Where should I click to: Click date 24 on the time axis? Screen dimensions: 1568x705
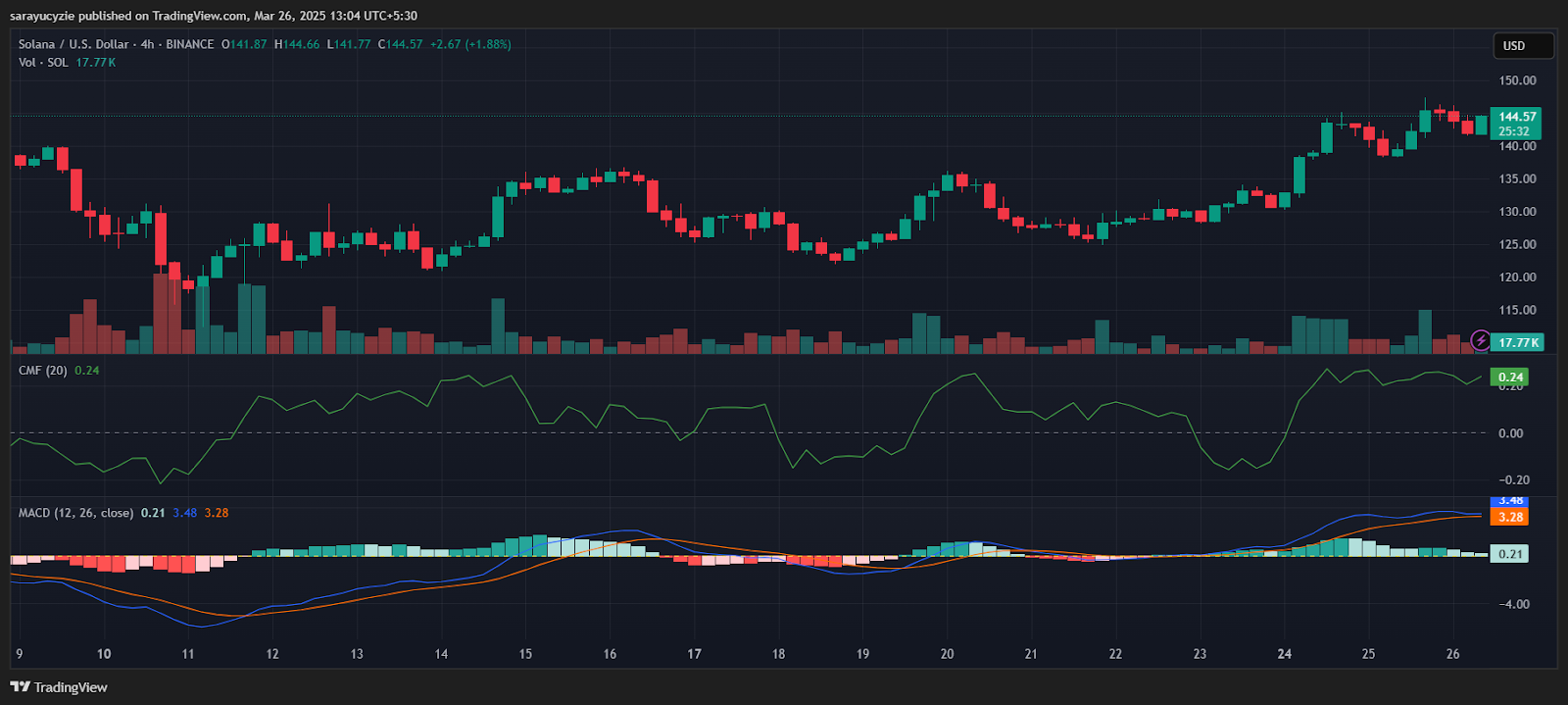pyautogui.click(x=1284, y=654)
